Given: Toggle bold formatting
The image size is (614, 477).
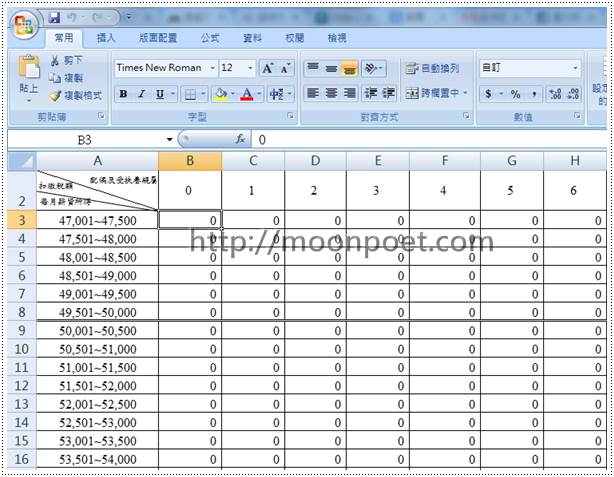Looking at the screenshot, I should tap(123, 94).
